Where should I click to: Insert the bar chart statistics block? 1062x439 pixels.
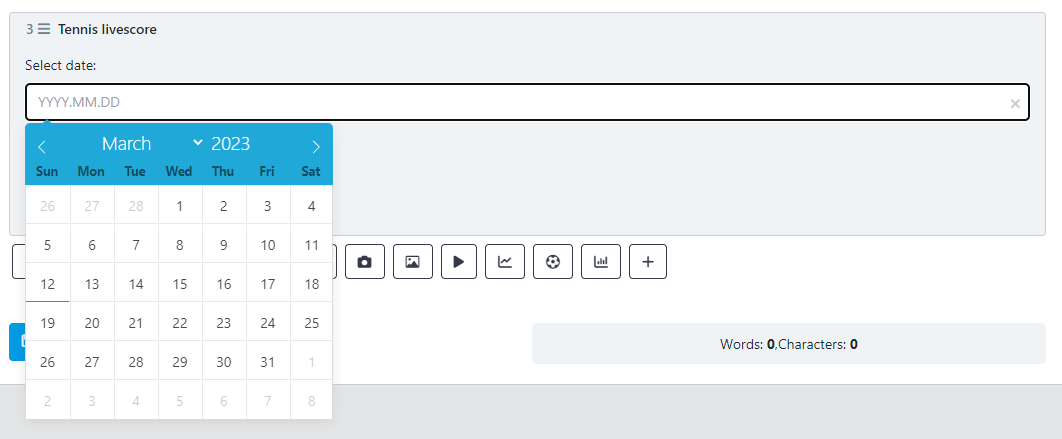[601, 262]
